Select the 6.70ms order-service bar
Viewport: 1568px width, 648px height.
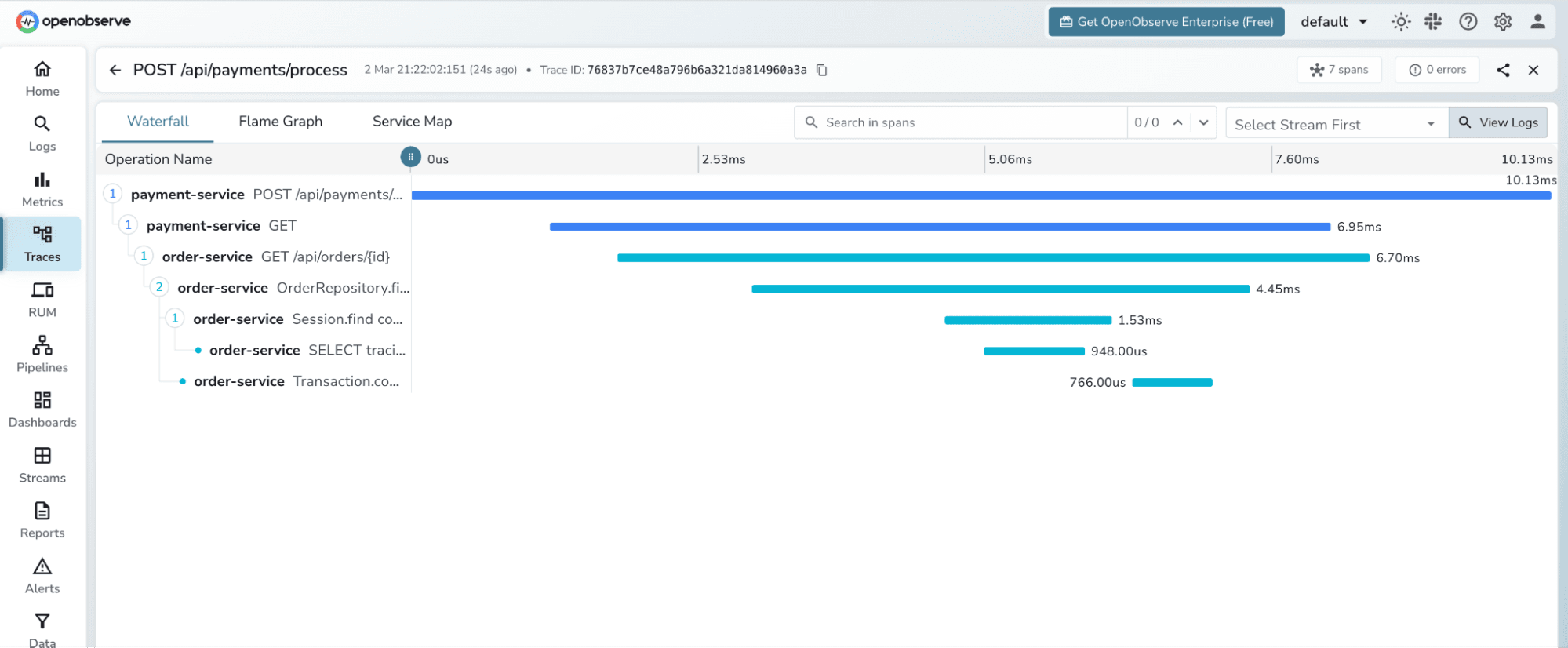(993, 257)
